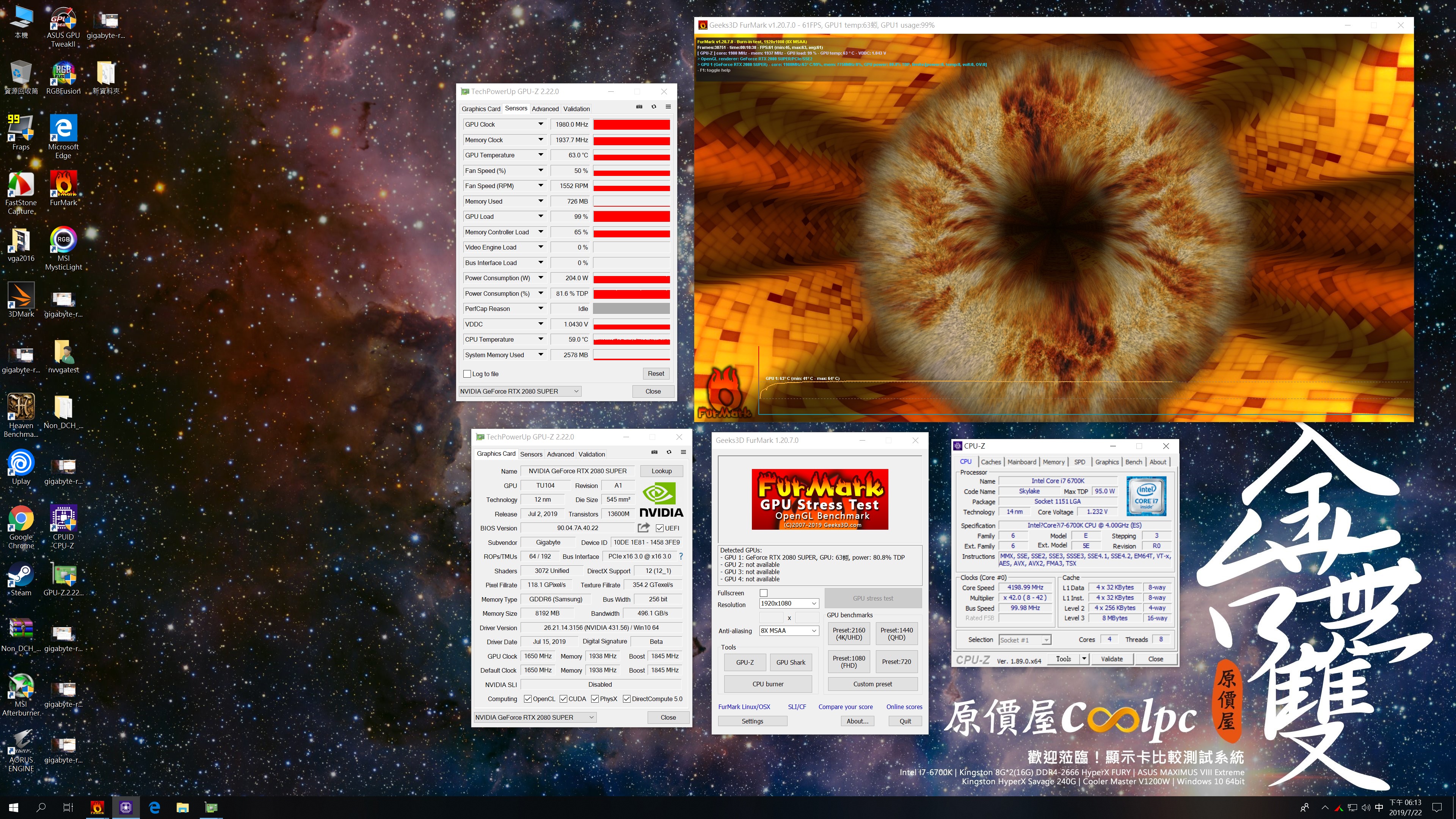Open the FurMark desktop icon
Screen dimensions: 1456x819
point(63,189)
